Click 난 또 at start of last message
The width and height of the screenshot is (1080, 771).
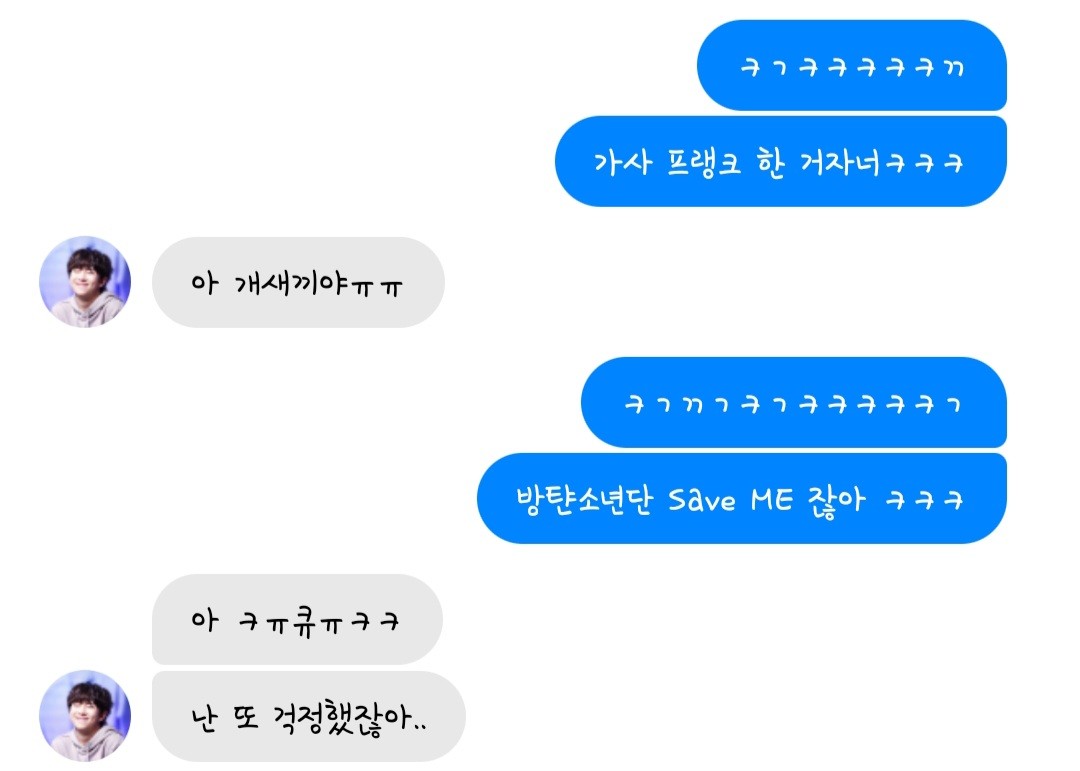225,718
